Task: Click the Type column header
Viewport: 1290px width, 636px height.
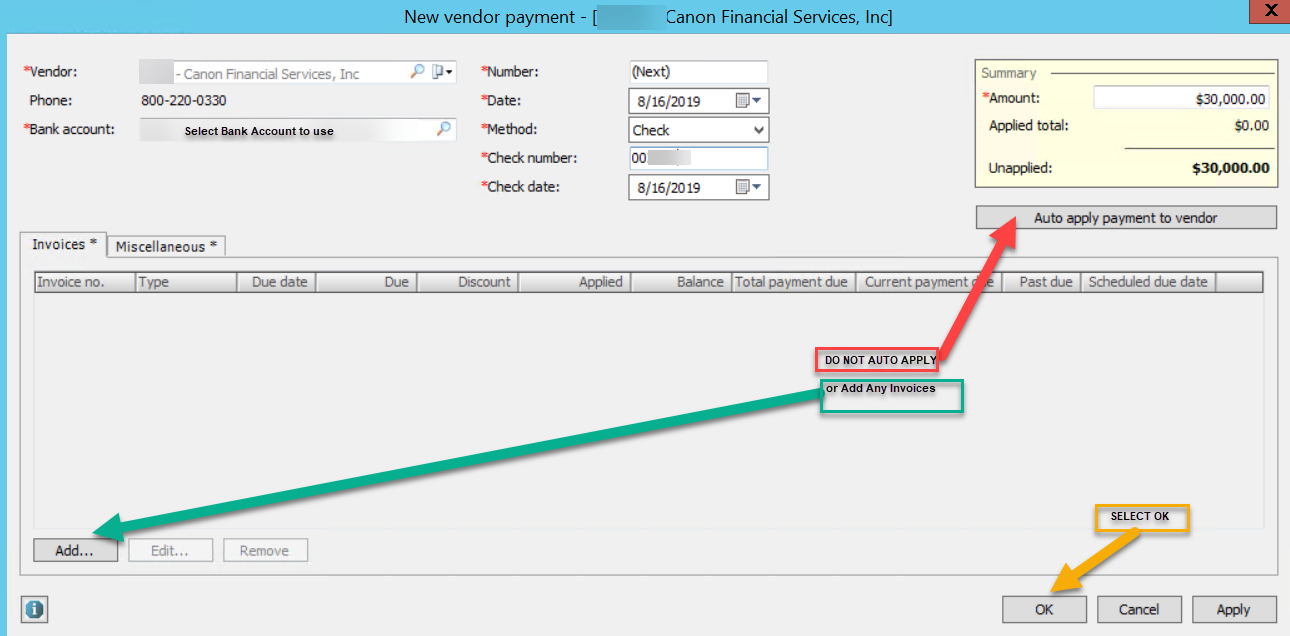Action: tap(186, 282)
